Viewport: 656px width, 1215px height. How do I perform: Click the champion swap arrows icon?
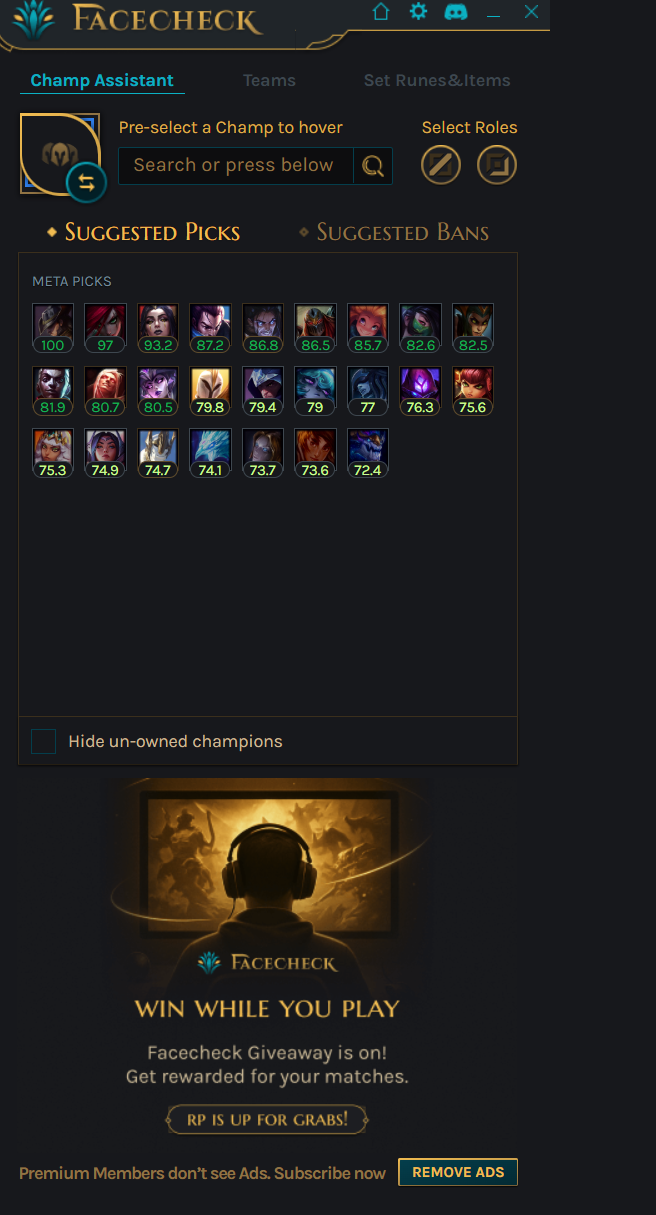coord(86,182)
